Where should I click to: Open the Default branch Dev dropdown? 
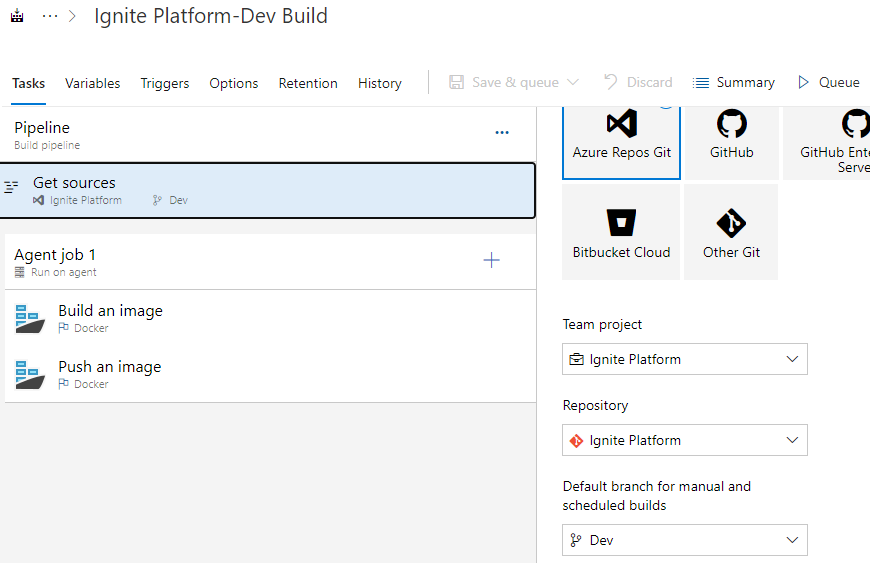click(685, 540)
